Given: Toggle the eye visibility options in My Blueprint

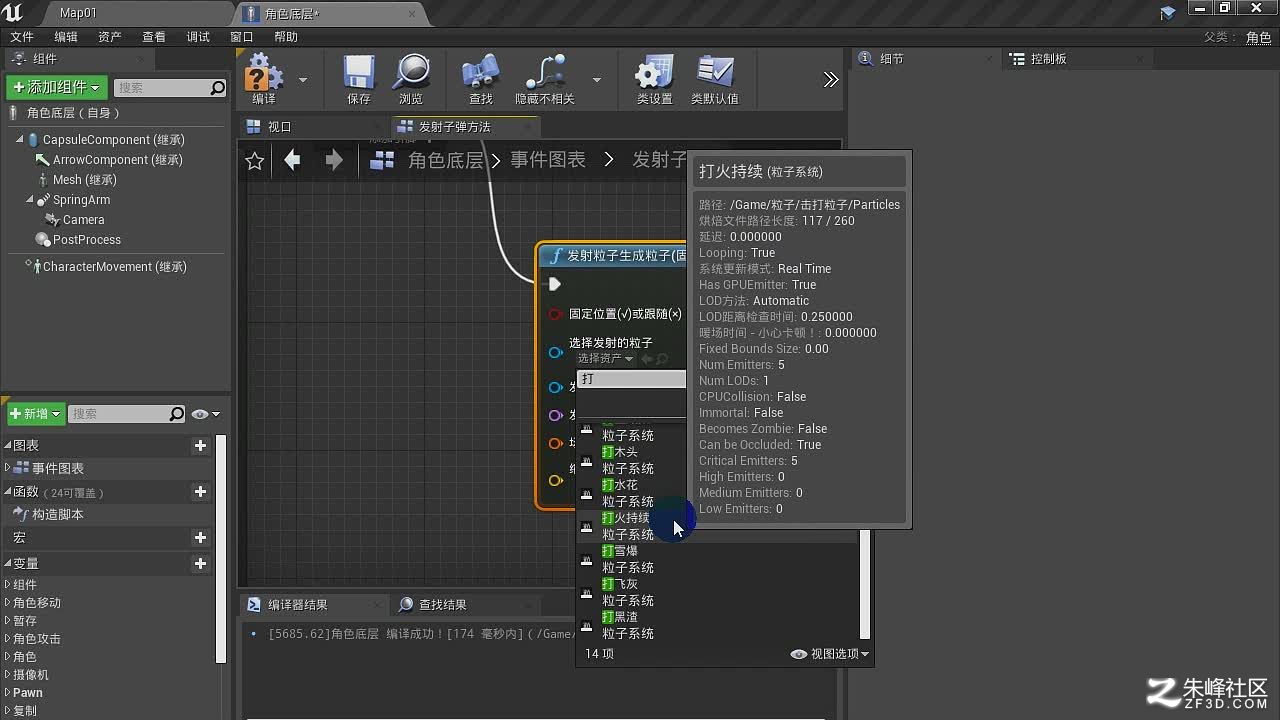Looking at the screenshot, I should [x=205, y=414].
